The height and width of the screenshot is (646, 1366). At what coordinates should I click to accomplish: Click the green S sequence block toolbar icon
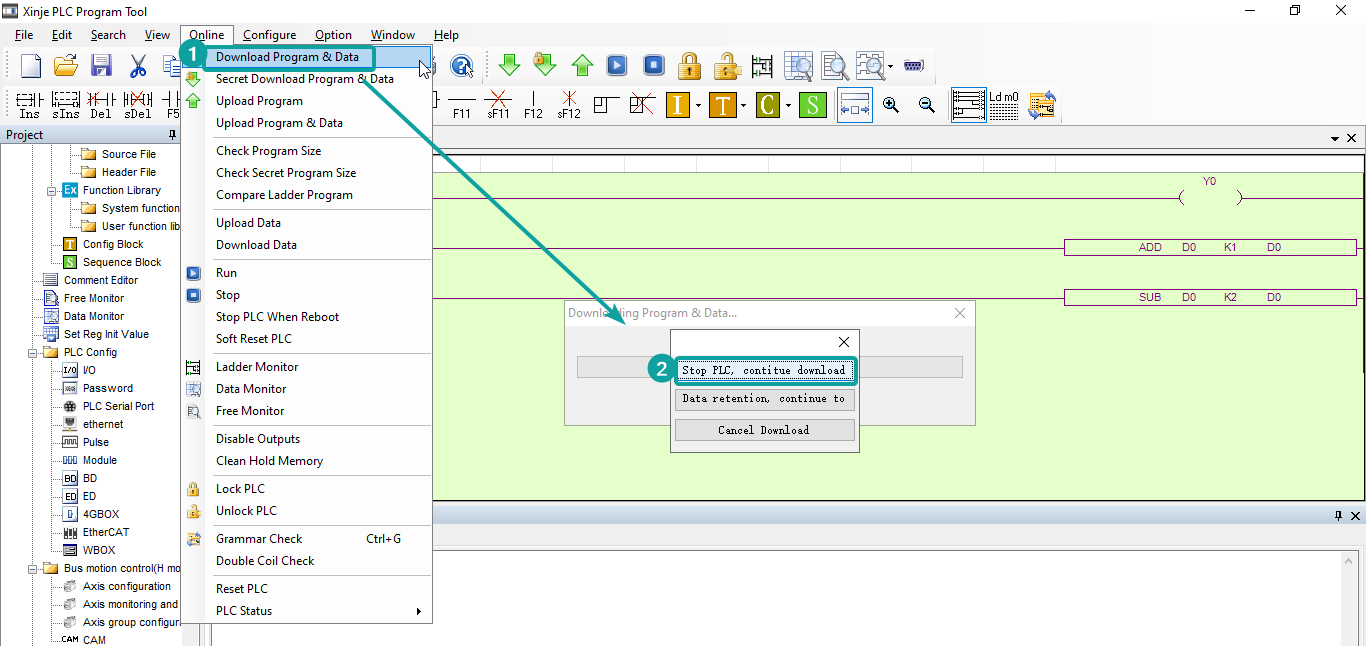(x=812, y=105)
